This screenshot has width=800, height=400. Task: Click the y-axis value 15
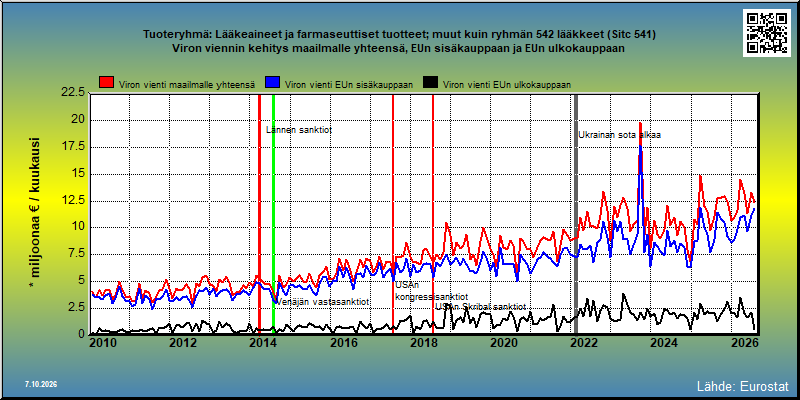(78, 173)
